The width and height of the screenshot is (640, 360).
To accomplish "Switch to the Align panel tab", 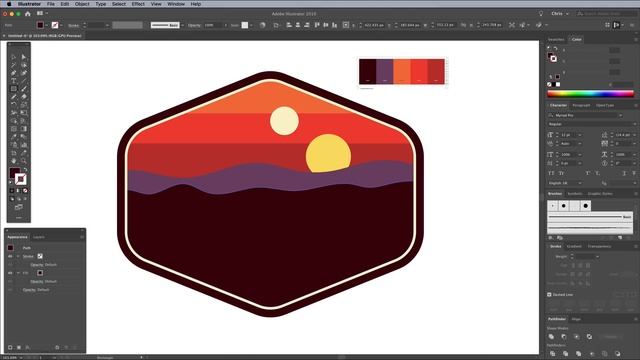I will [x=576, y=319].
